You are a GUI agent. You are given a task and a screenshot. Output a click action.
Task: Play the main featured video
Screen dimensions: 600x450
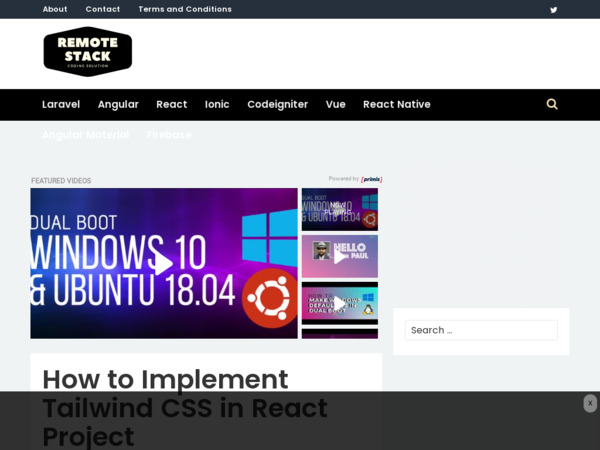click(163, 263)
